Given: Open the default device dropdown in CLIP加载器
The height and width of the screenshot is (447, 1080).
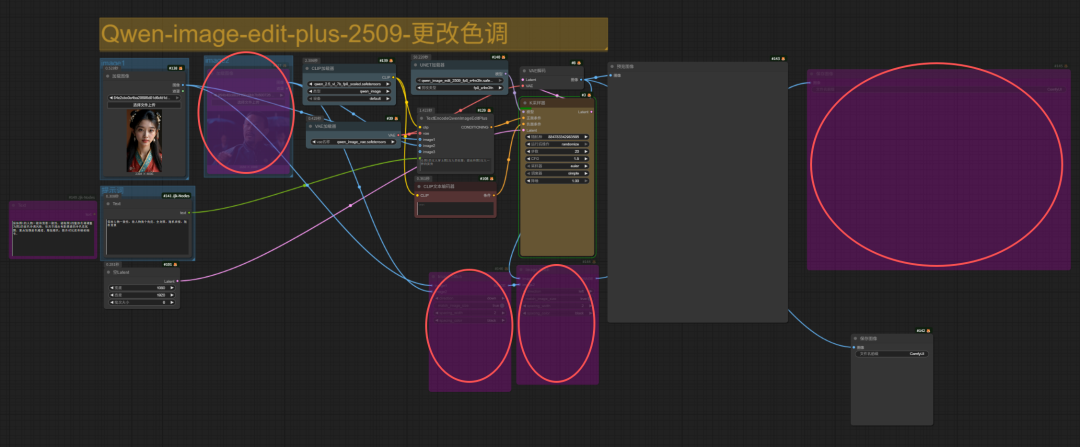Looking at the screenshot, I should tap(349, 98).
